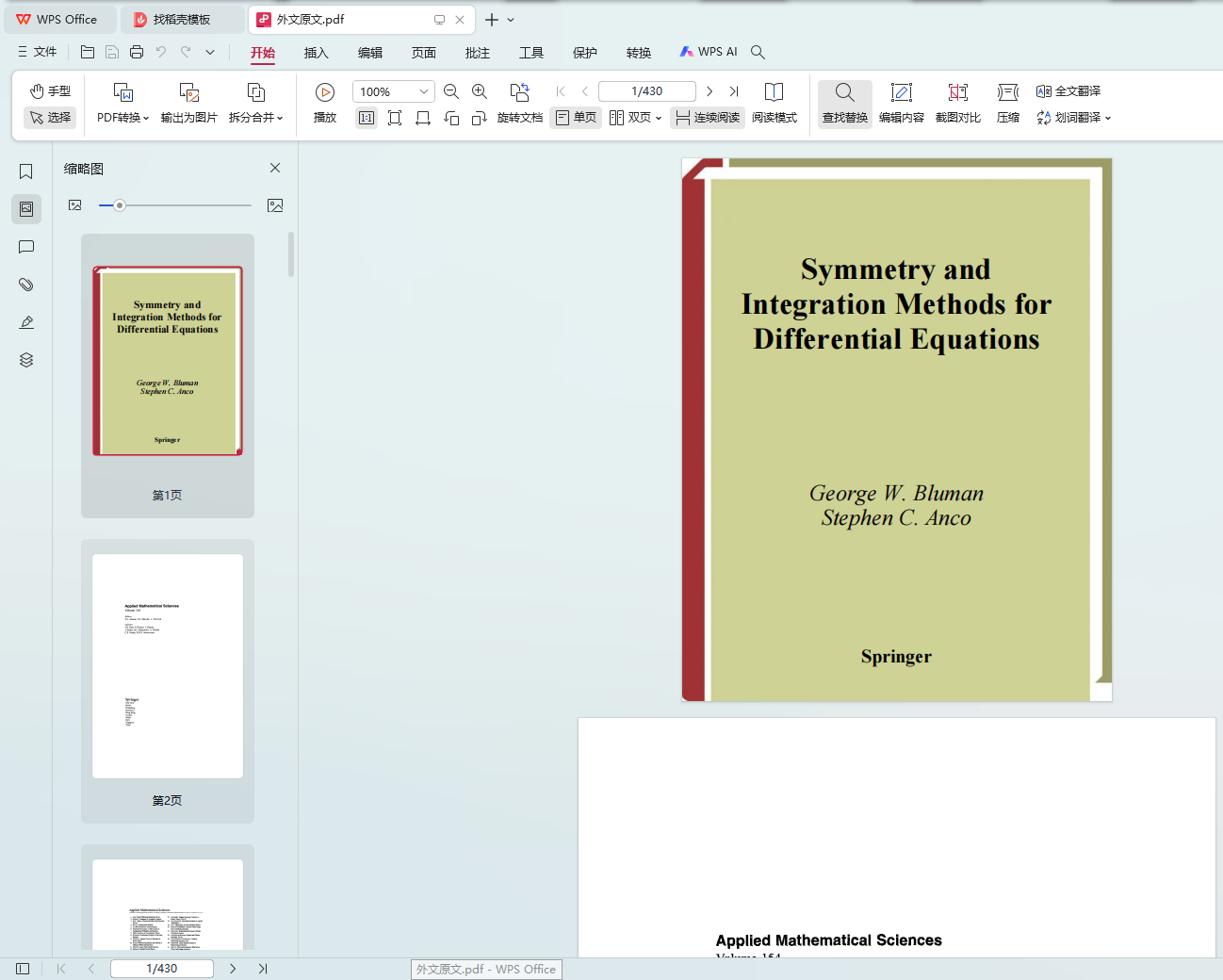Adjust the thumbnail size slider handle
1223x980 pixels.
coord(120,205)
